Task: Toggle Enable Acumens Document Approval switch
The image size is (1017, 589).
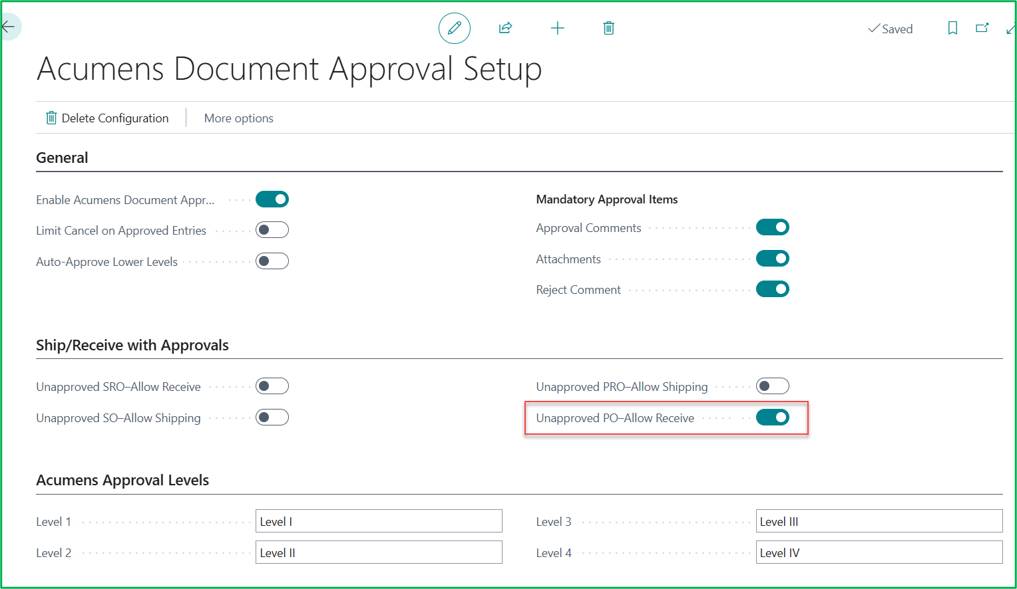Action: [x=272, y=199]
